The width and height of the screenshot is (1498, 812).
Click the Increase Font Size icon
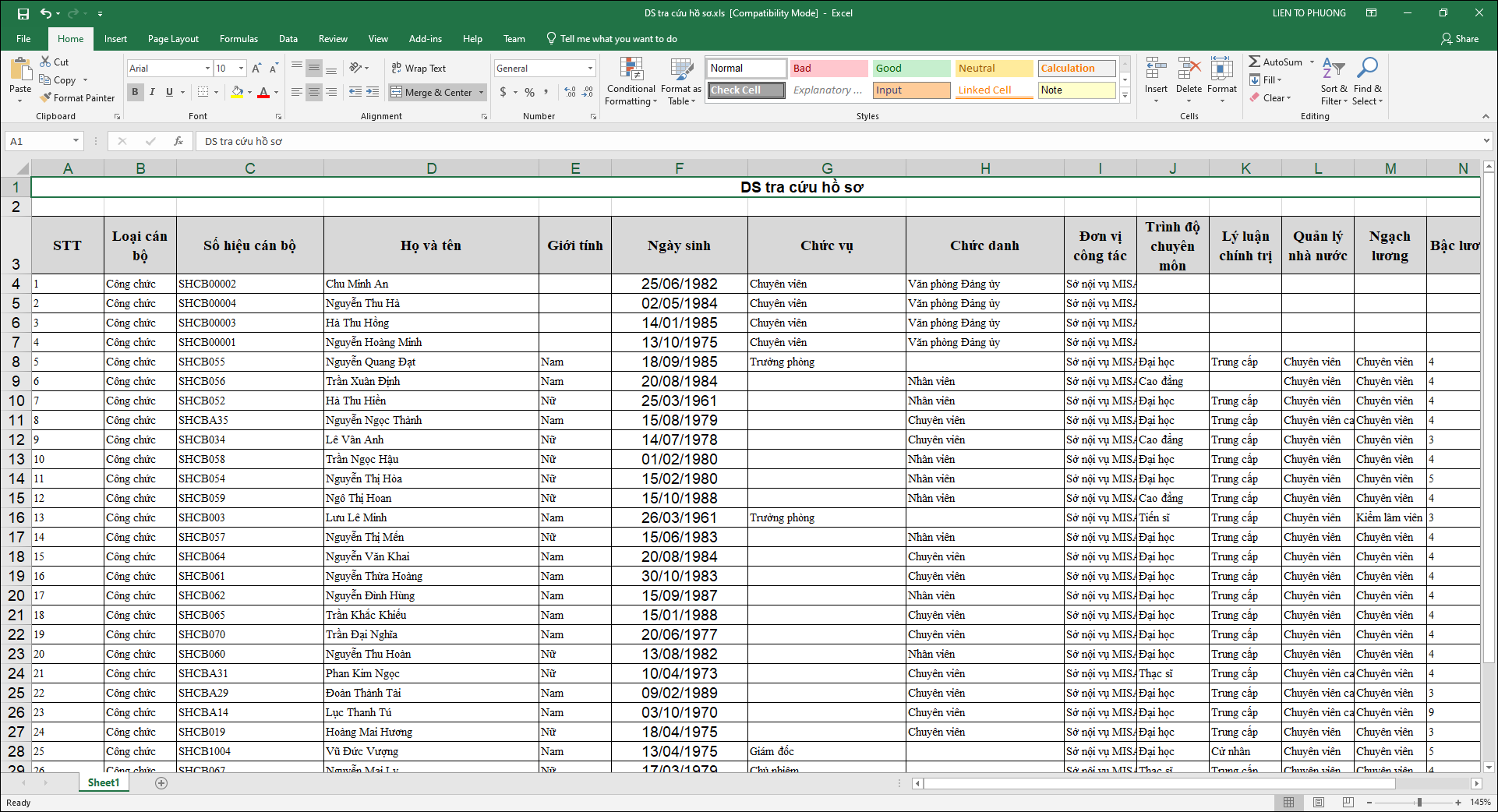[x=256, y=69]
